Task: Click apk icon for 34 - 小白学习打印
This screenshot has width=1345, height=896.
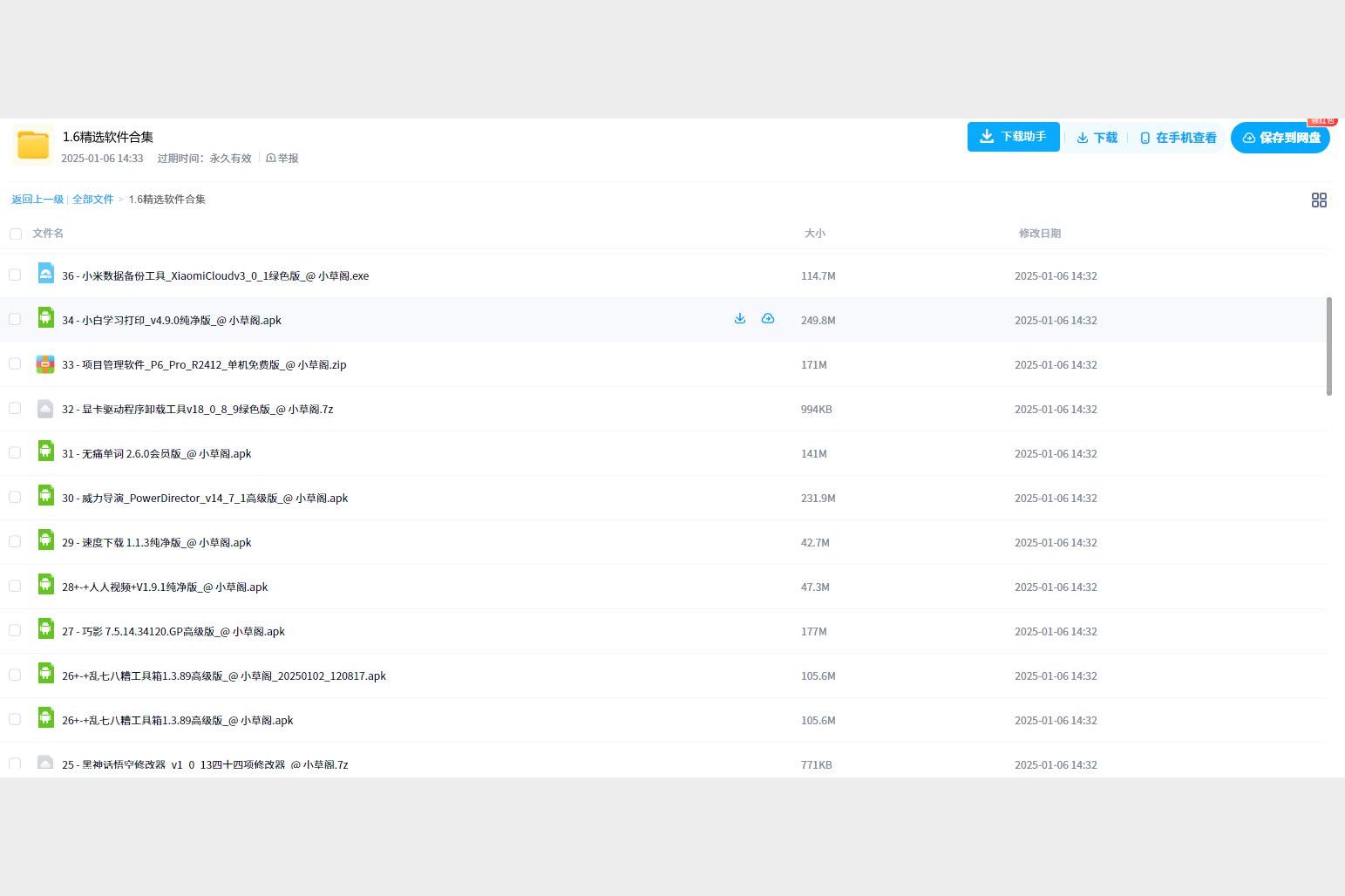Action: point(45,318)
